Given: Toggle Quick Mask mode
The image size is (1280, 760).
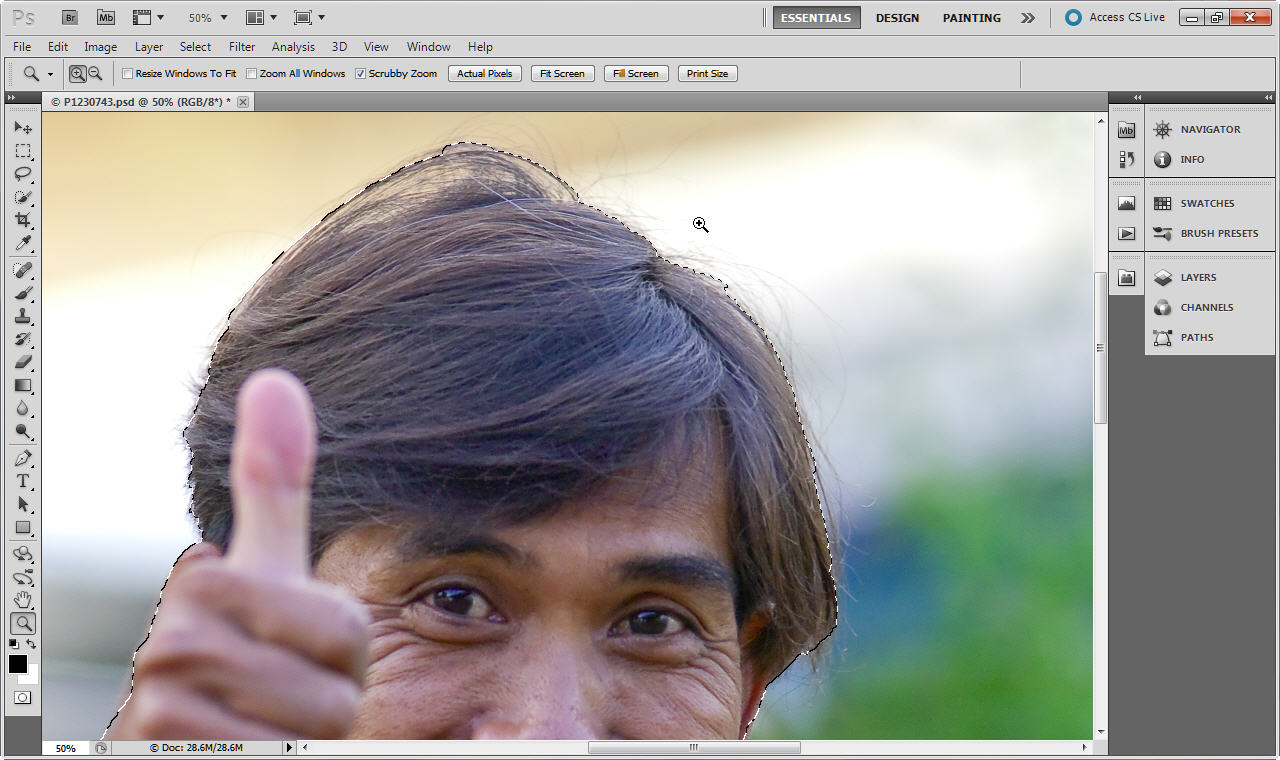Looking at the screenshot, I should click(x=23, y=697).
